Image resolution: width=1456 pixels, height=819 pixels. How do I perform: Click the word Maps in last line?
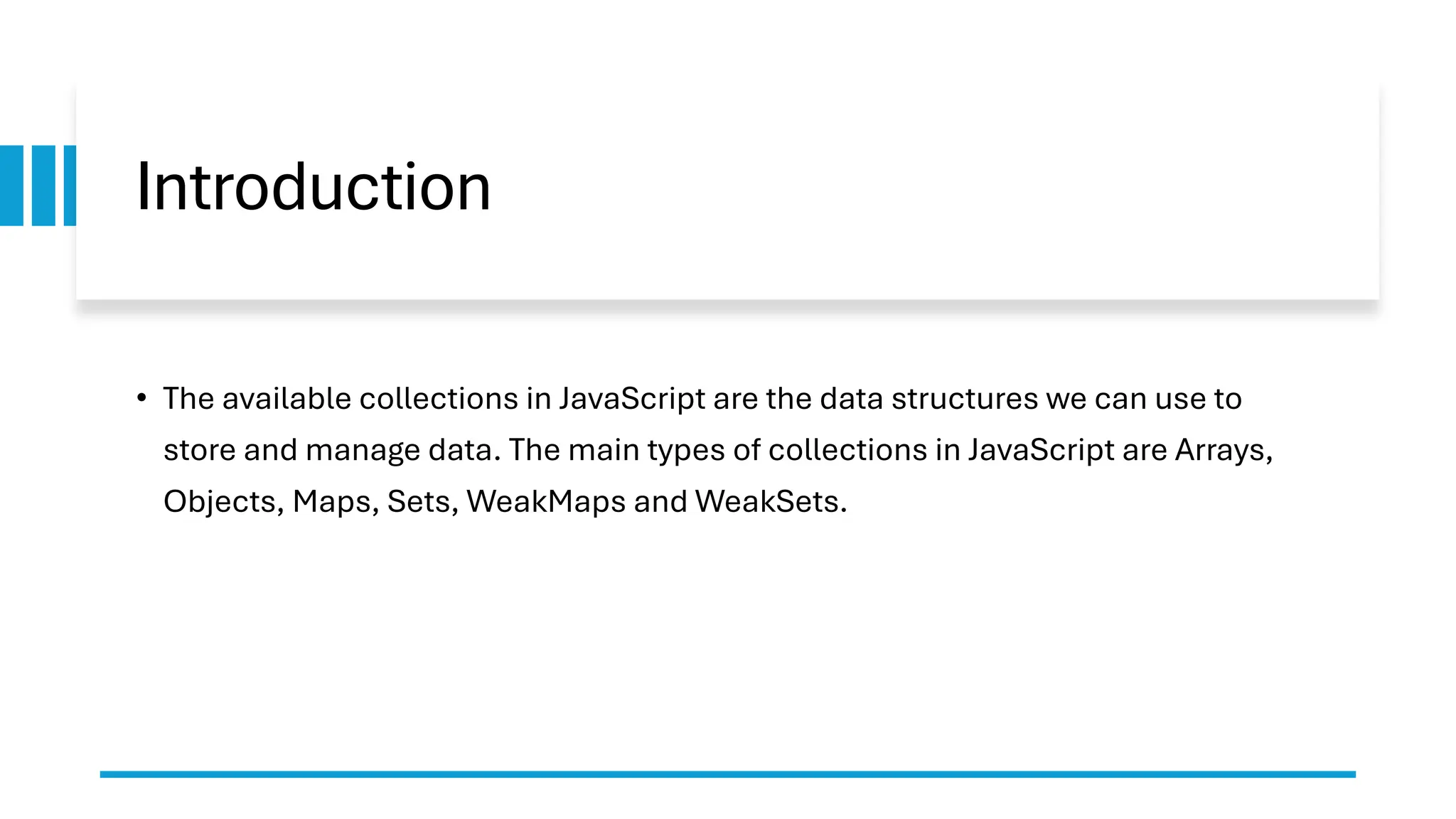point(332,503)
